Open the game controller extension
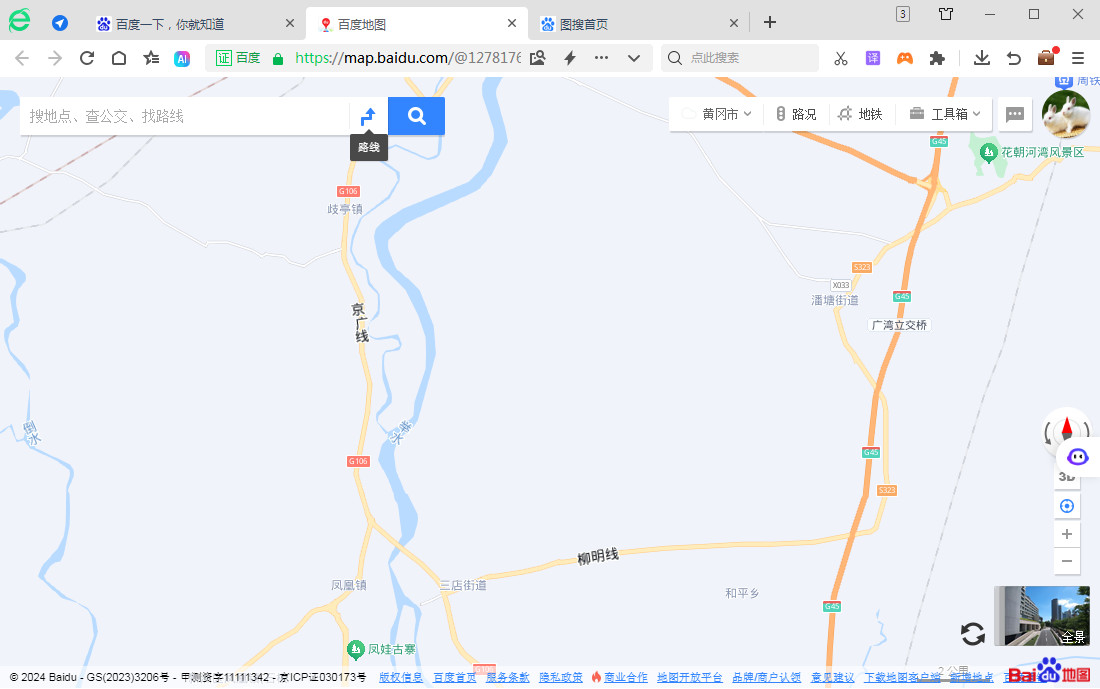Screen dimensions: 1100x689 pyautogui.click(x=905, y=58)
